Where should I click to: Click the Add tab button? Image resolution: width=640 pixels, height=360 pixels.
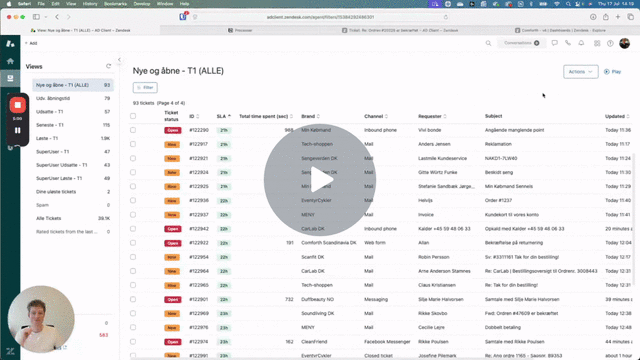(31, 43)
